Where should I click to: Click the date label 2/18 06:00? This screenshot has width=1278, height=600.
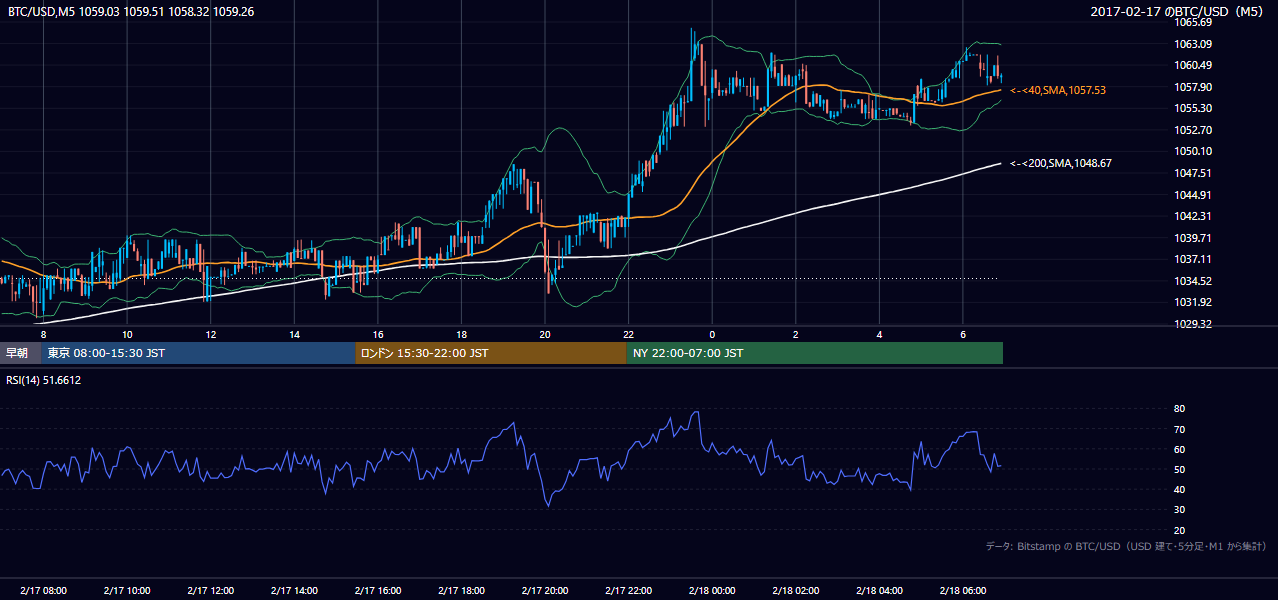[x=963, y=590]
